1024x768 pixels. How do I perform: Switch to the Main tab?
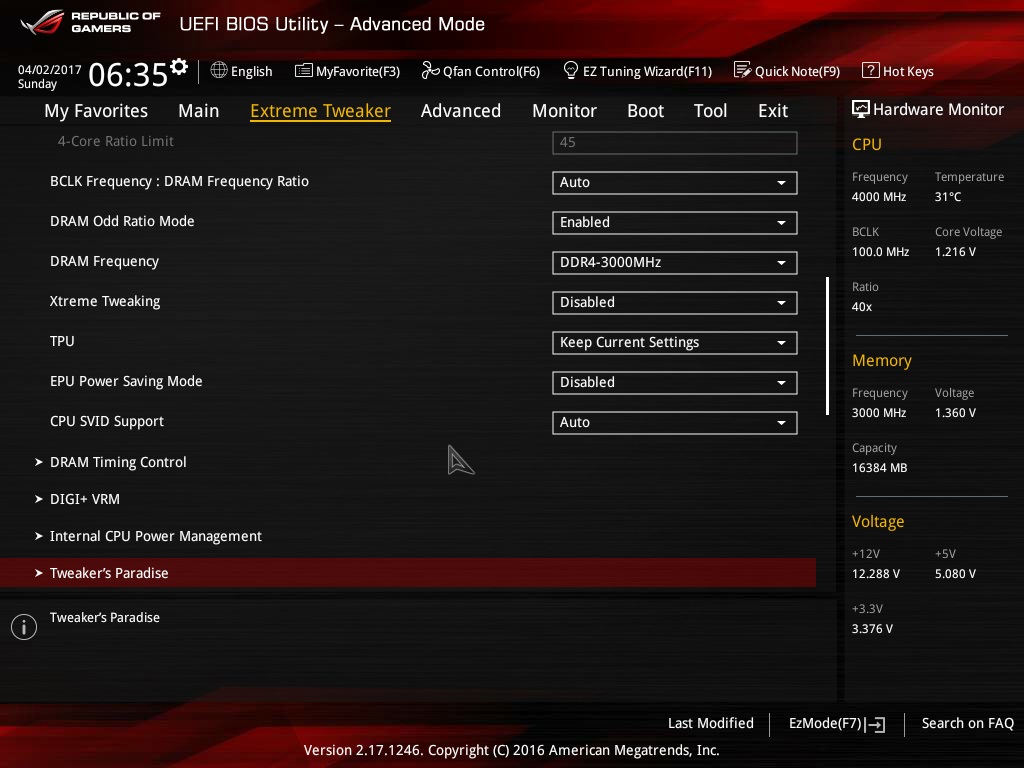[199, 111]
